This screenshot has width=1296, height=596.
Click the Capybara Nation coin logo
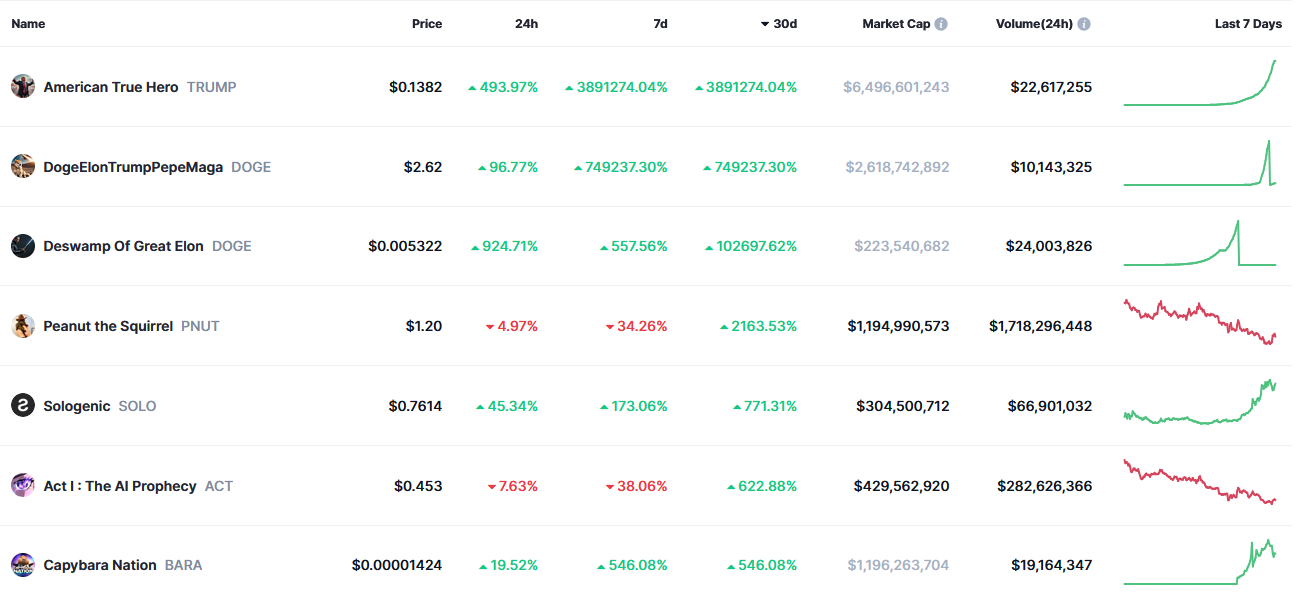pos(23,565)
